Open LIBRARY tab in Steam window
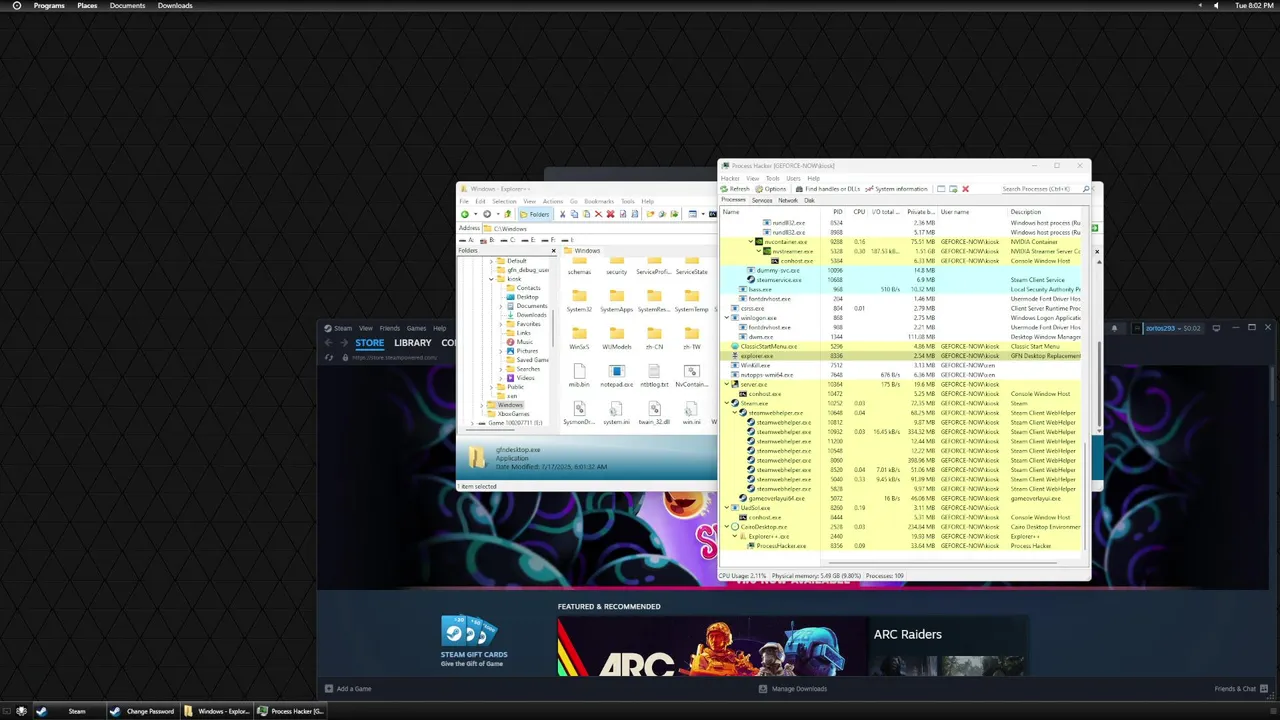The height and width of the screenshot is (720, 1280). (x=412, y=343)
